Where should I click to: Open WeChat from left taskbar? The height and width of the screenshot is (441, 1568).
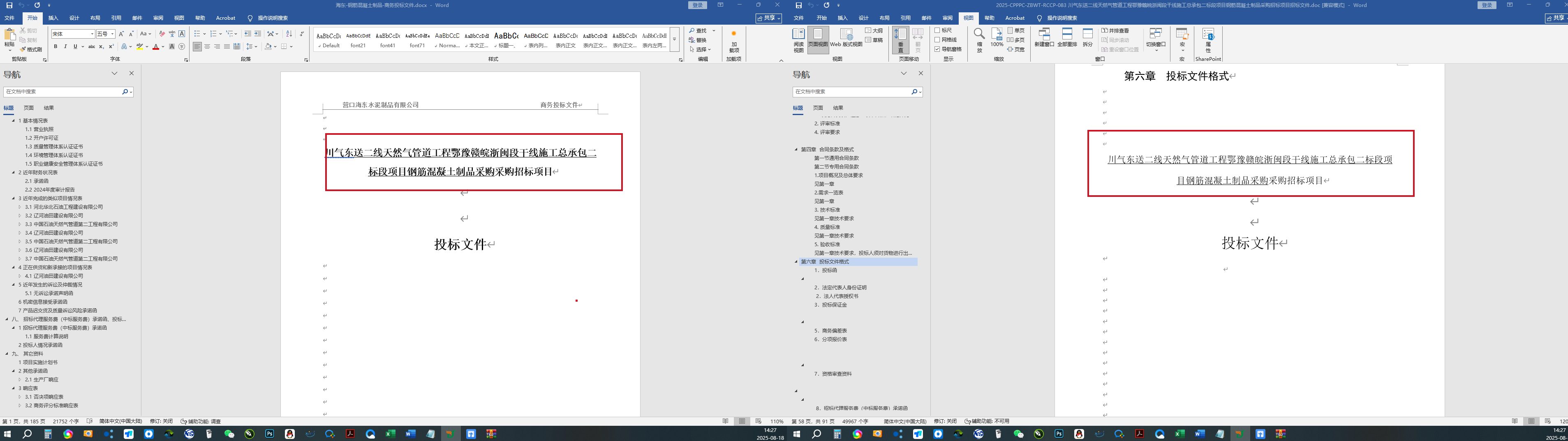click(x=229, y=434)
